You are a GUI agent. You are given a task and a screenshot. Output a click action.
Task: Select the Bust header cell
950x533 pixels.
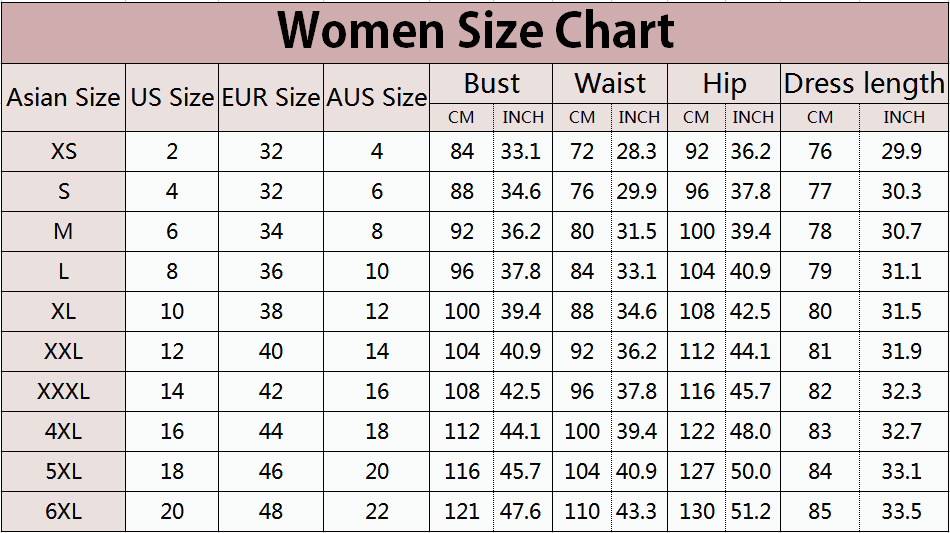tap(491, 84)
